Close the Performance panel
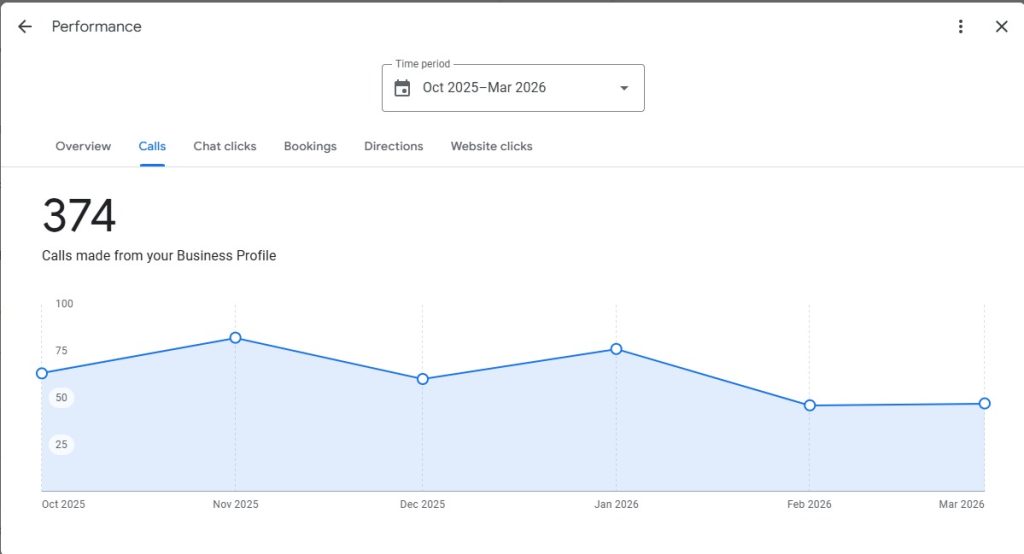The height and width of the screenshot is (554, 1024). point(1001,27)
